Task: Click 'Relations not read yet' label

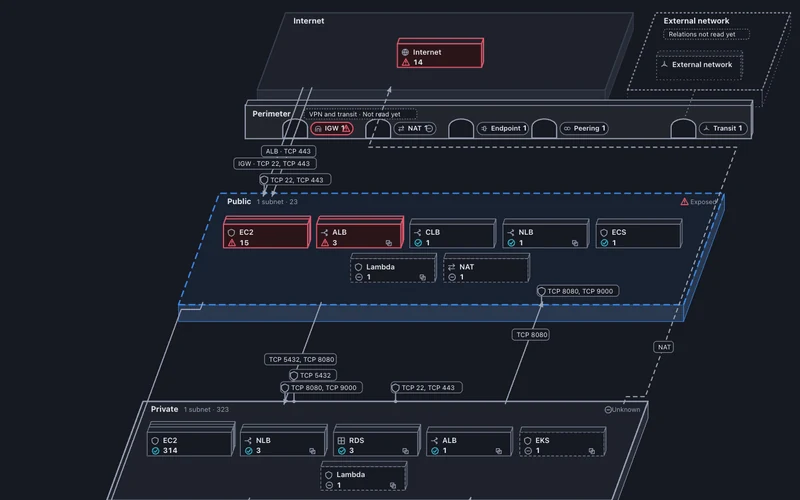Action: pos(706,35)
